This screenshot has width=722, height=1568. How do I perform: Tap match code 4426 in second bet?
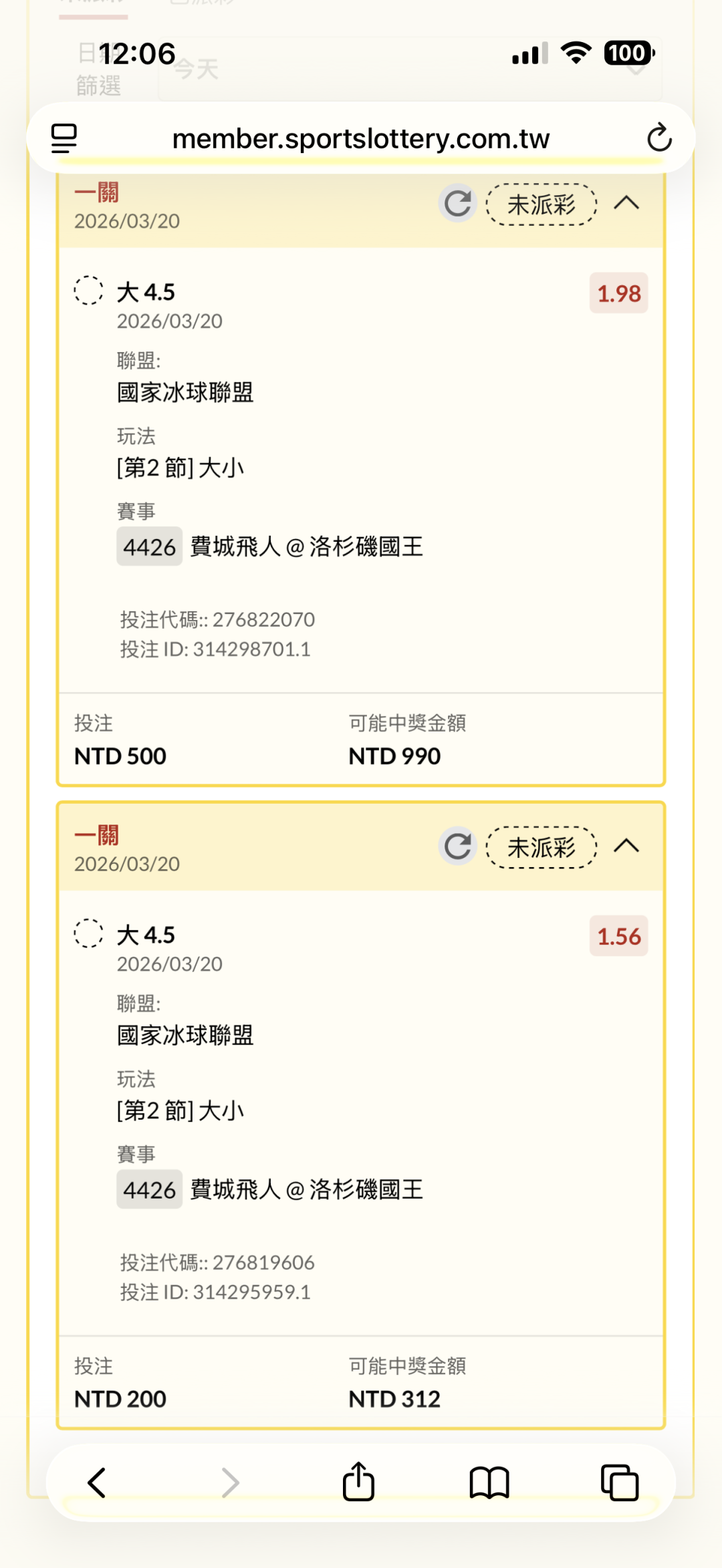coord(149,1190)
